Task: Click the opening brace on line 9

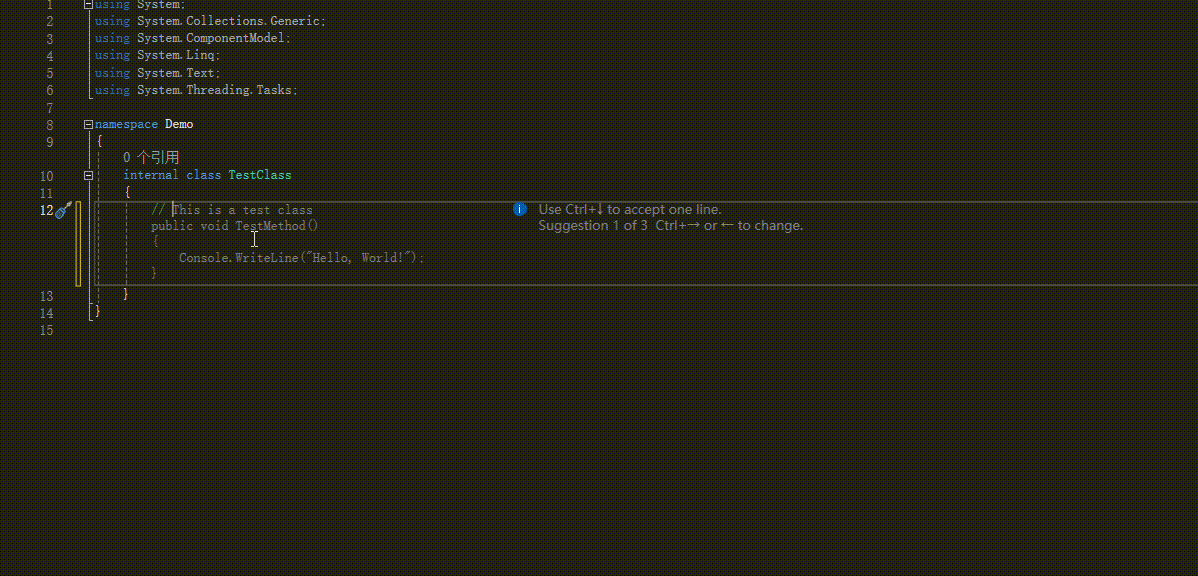Action: tap(99, 142)
